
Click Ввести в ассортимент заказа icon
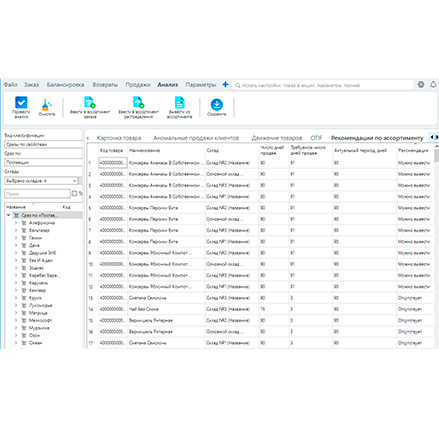(x=90, y=102)
